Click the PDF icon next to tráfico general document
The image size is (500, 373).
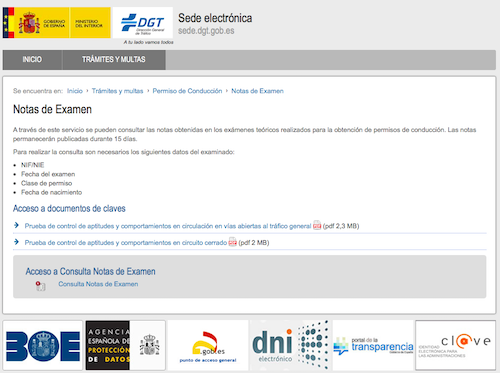[317, 225]
